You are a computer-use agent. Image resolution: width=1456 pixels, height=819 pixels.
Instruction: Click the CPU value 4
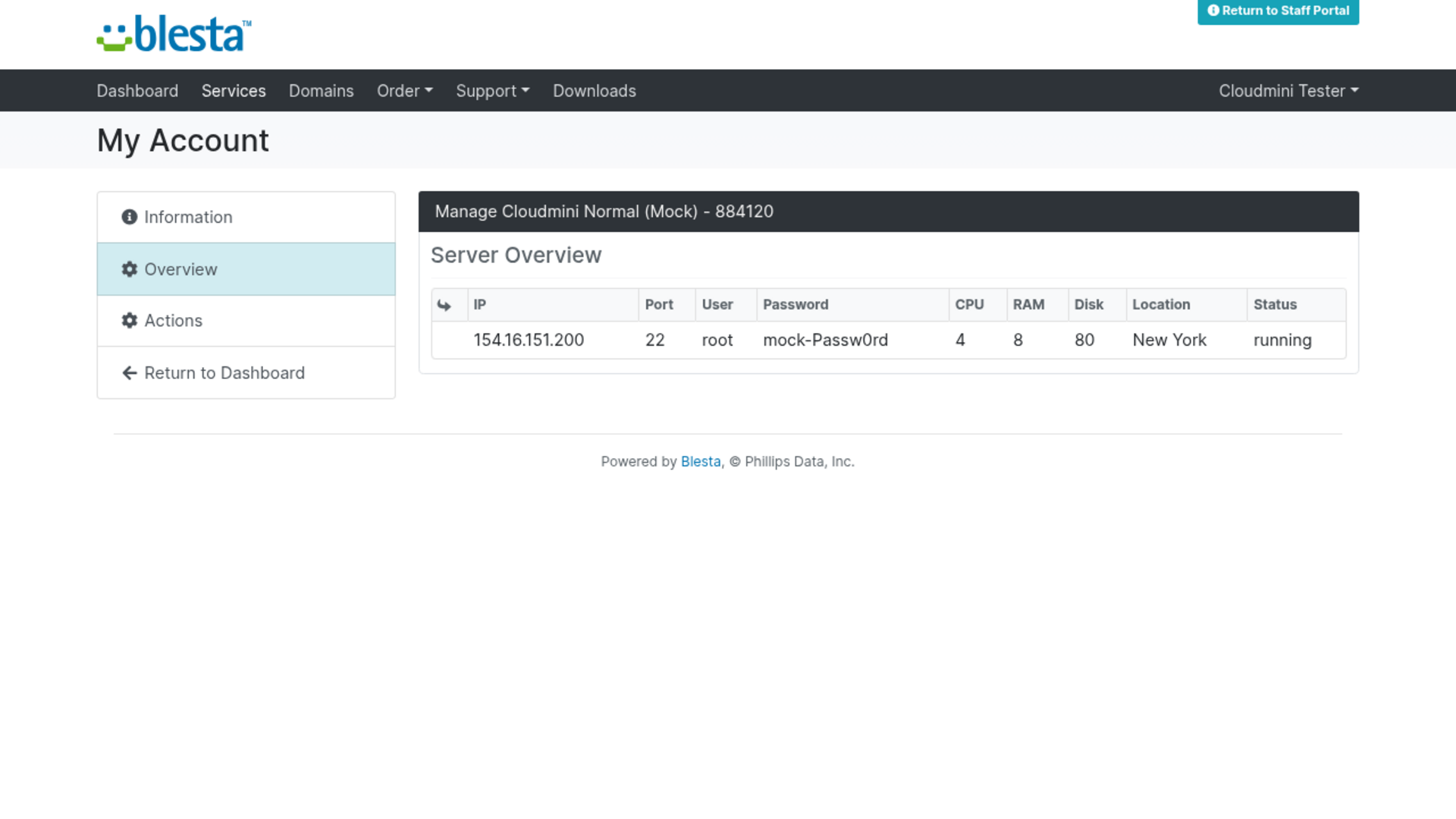tap(960, 340)
